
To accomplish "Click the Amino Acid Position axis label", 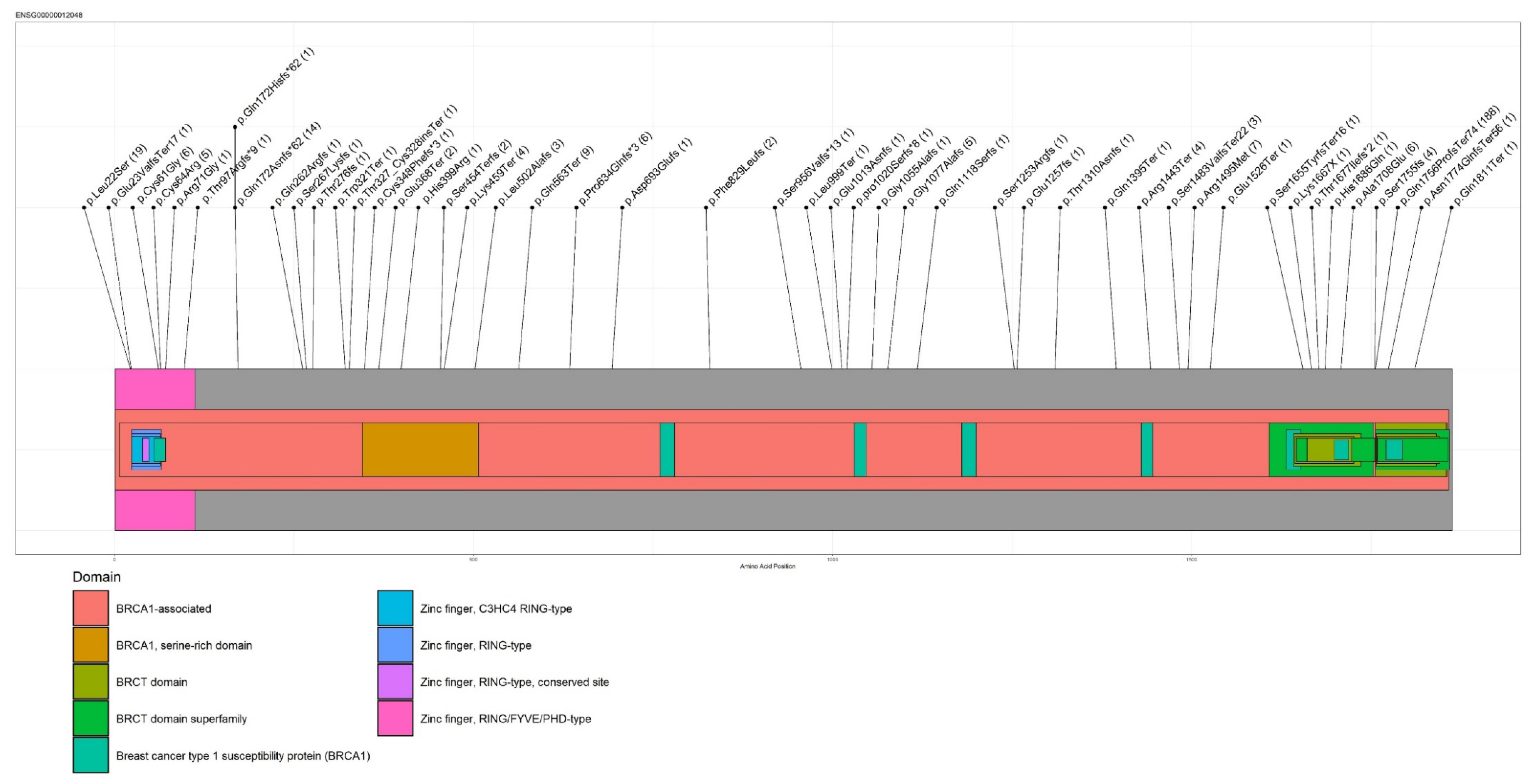I will (767, 566).
